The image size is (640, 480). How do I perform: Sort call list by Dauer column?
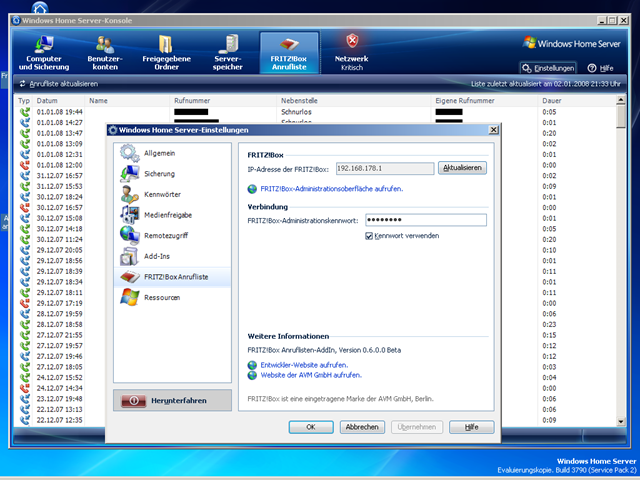576,100
